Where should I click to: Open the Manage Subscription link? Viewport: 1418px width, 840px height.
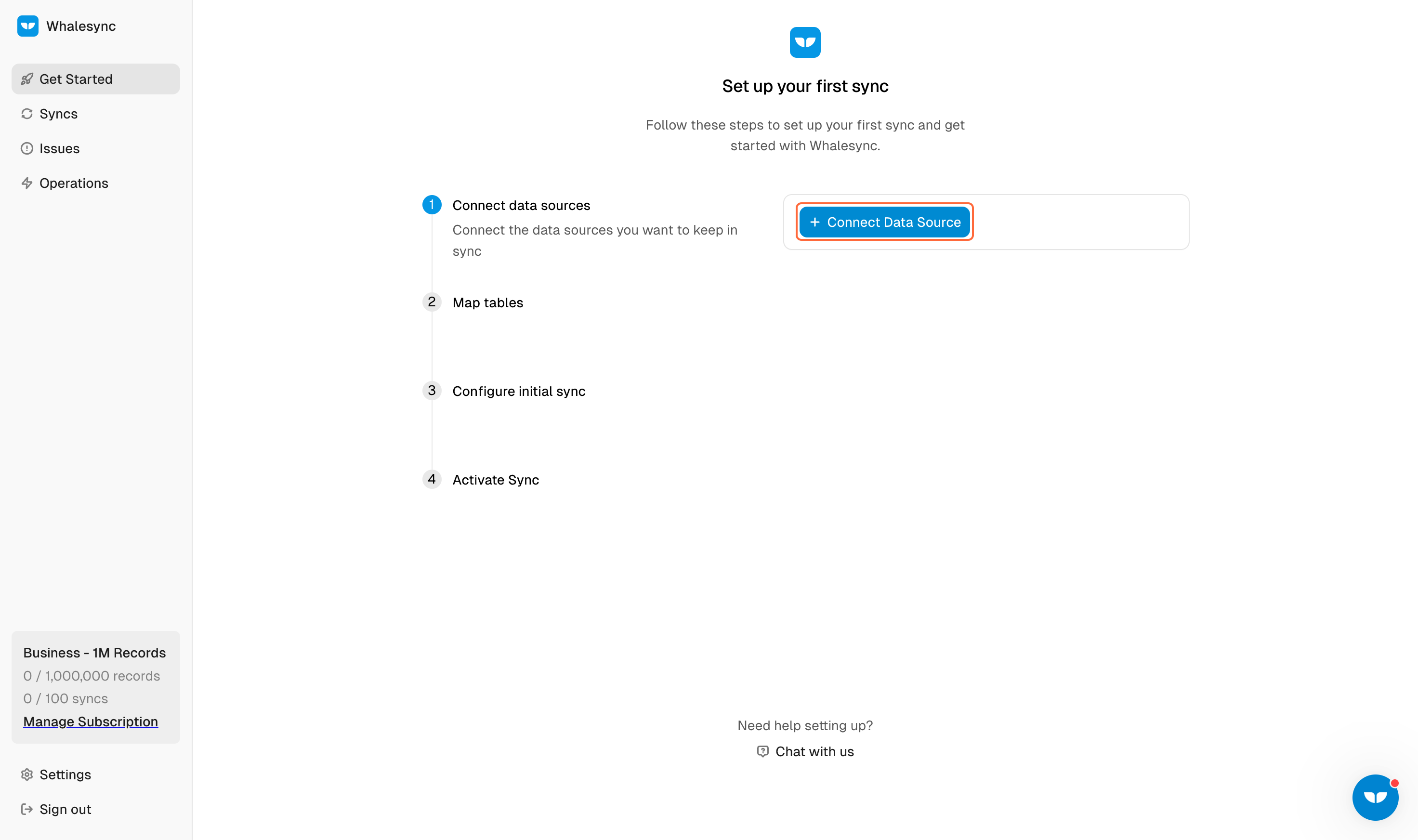(x=91, y=722)
